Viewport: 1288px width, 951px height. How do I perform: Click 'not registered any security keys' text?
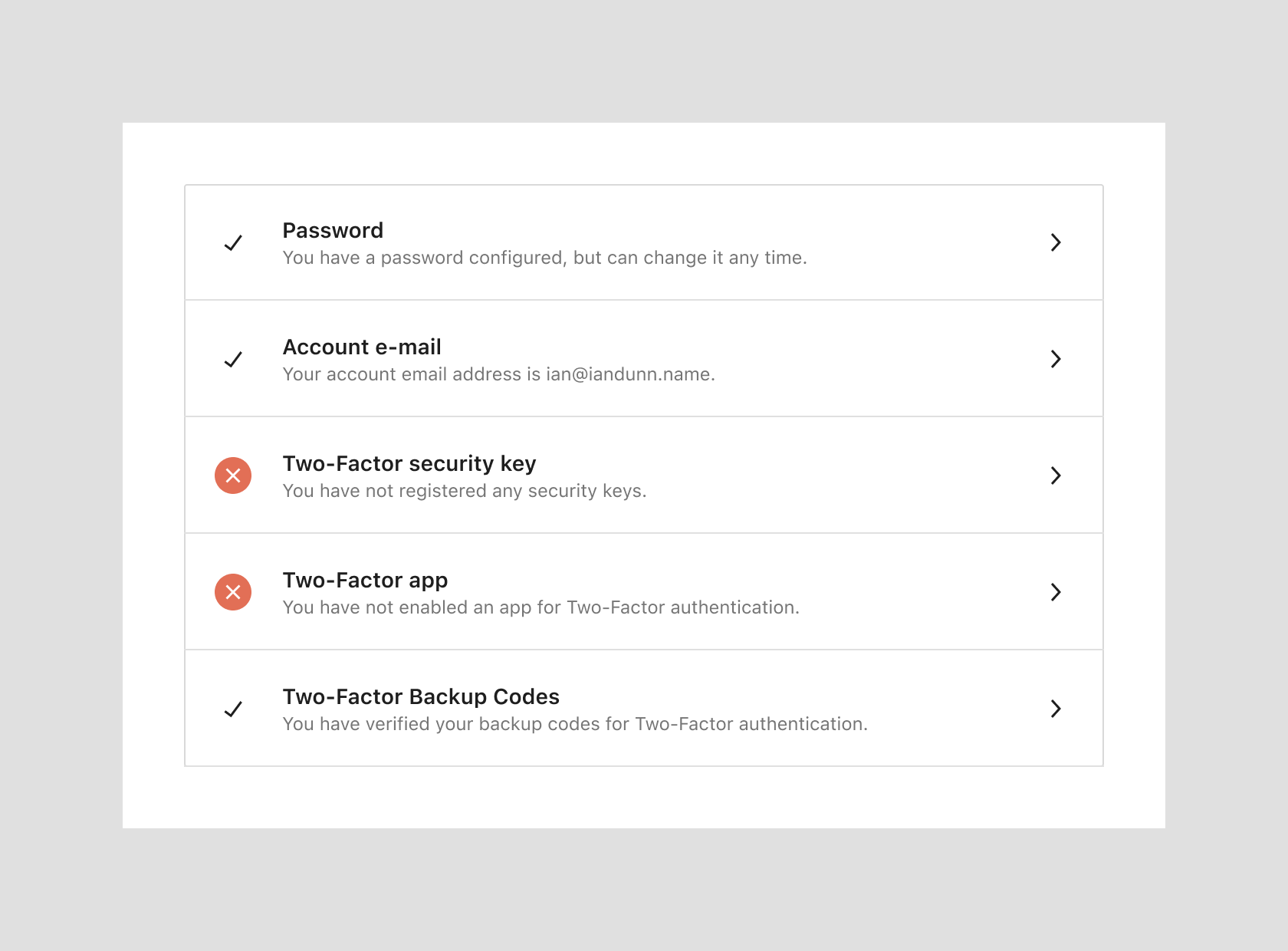pos(465,491)
